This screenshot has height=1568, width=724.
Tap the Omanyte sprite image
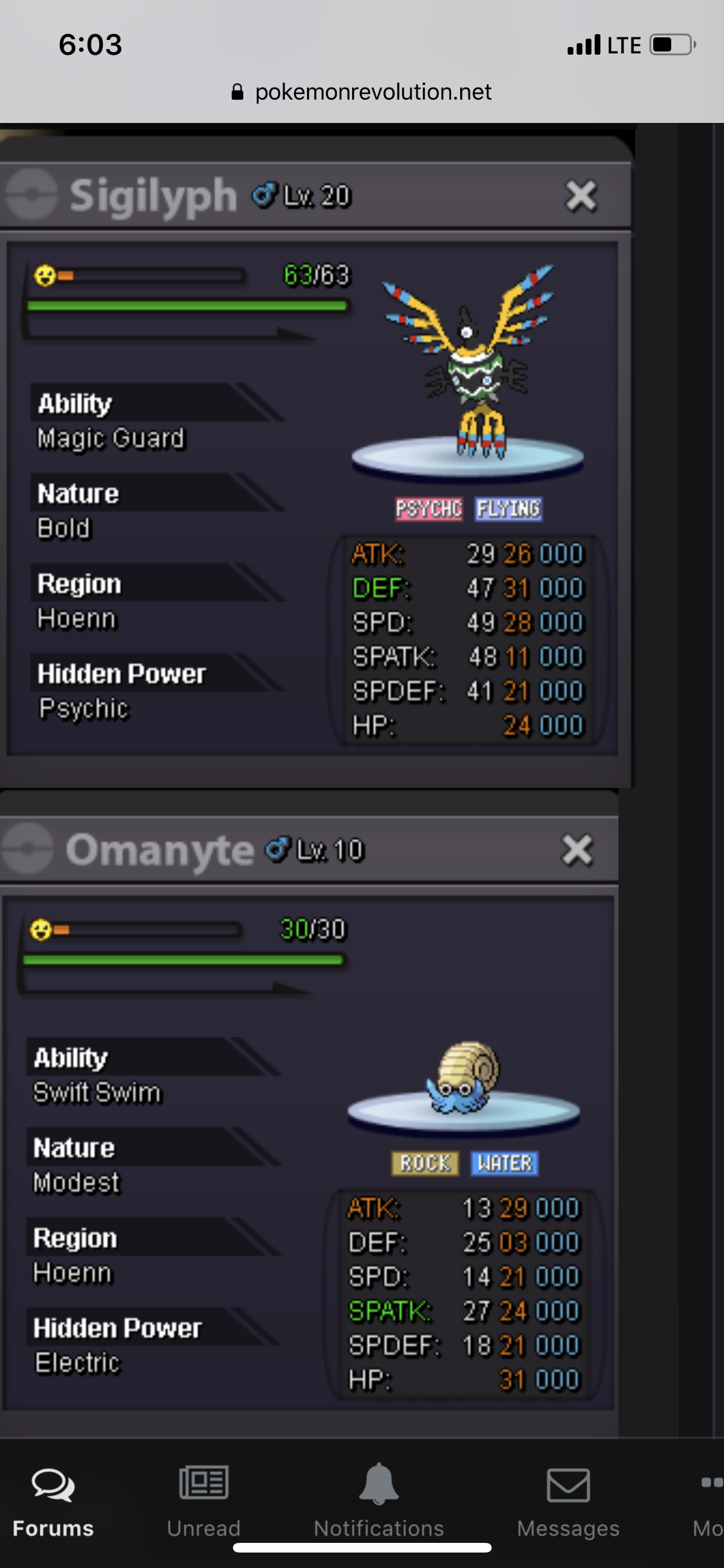pos(463,1078)
